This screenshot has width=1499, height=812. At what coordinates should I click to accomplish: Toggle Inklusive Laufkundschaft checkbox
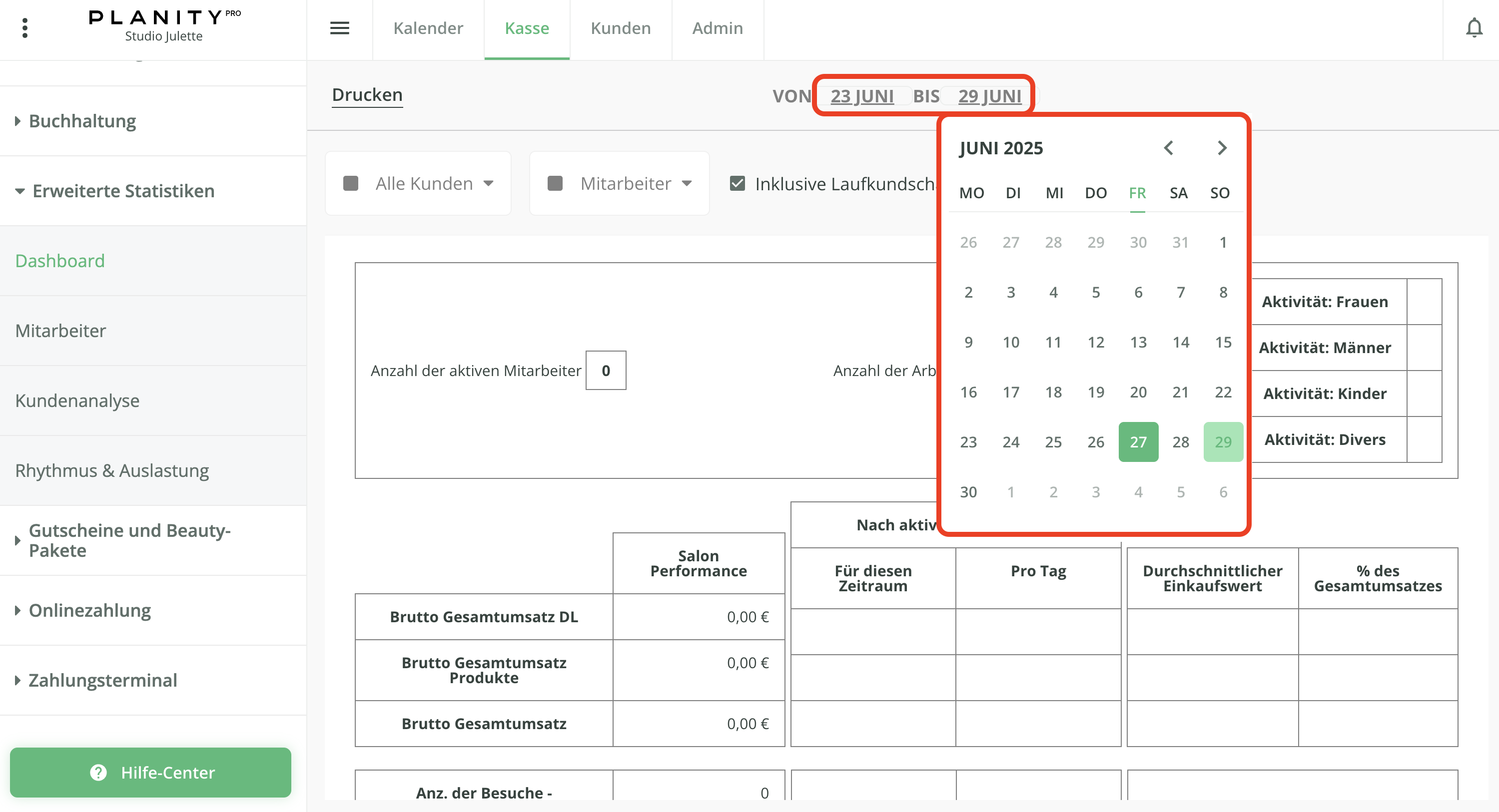point(738,184)
